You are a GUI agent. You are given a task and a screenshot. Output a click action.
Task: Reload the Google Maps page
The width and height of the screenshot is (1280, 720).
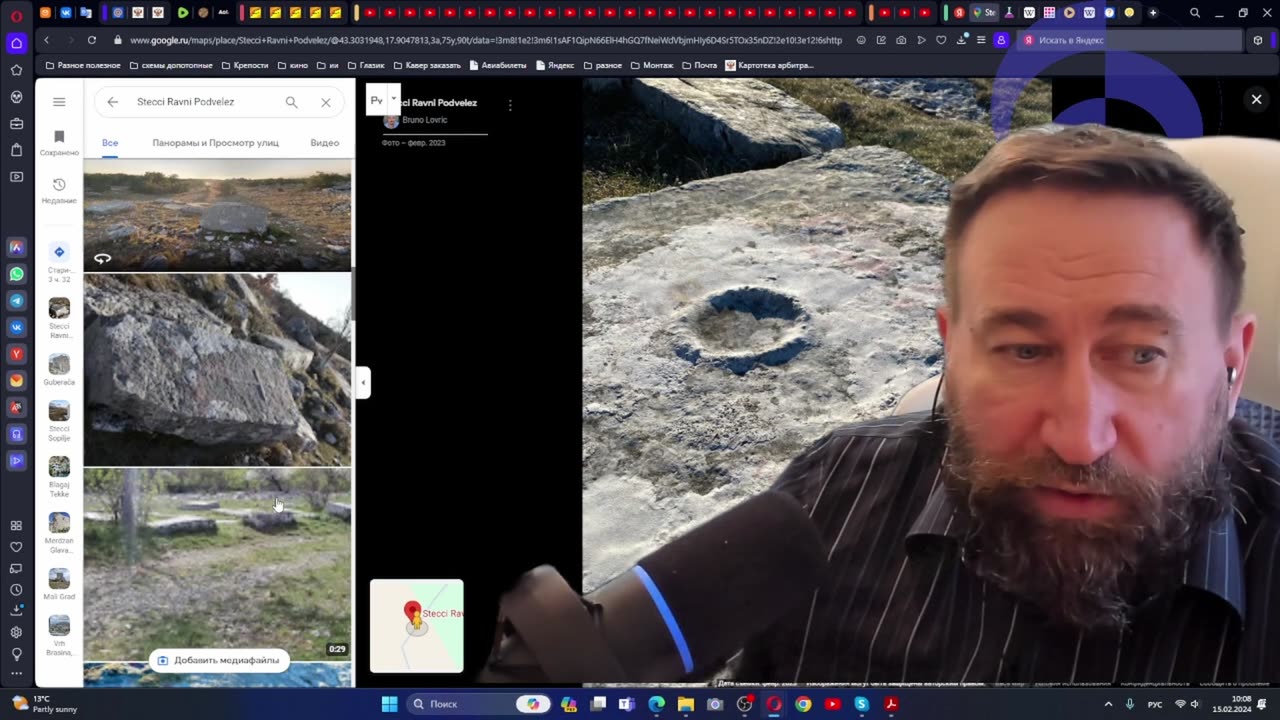[x=91, y=40]
